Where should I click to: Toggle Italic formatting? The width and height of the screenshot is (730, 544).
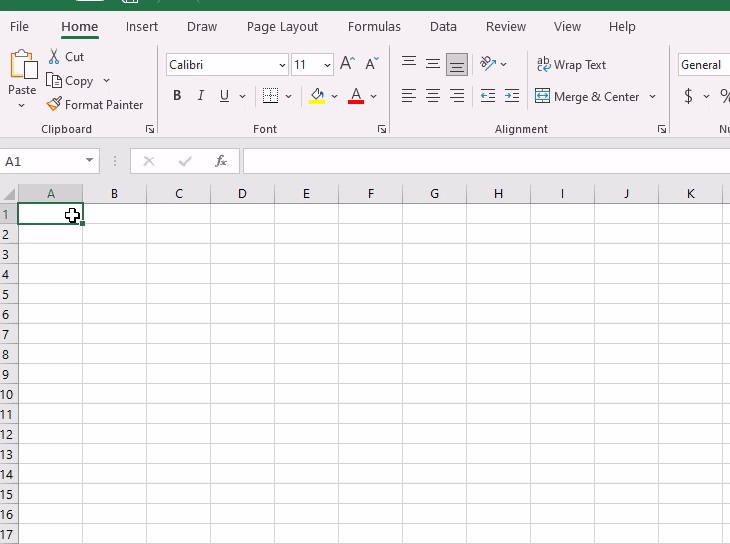tap(201, 96)
